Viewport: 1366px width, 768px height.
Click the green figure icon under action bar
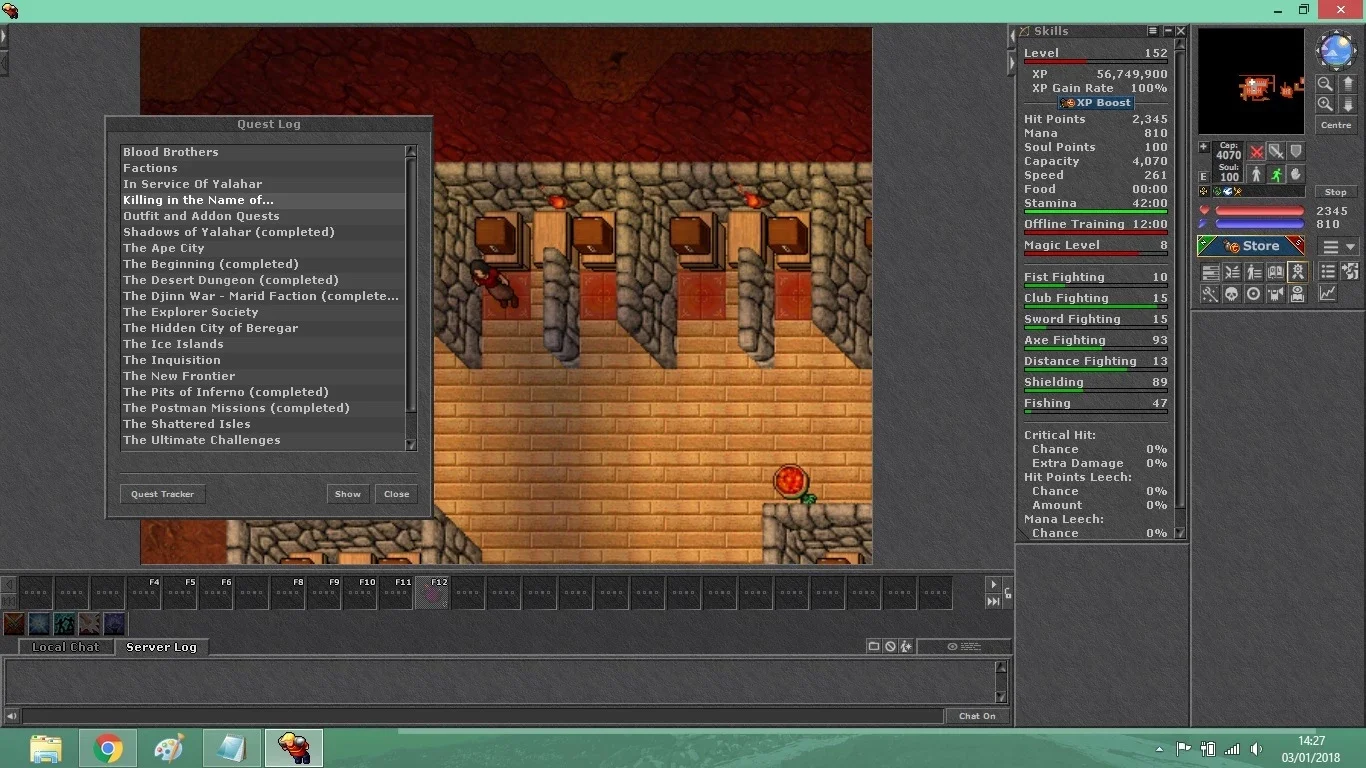click(x=64, y=624)
